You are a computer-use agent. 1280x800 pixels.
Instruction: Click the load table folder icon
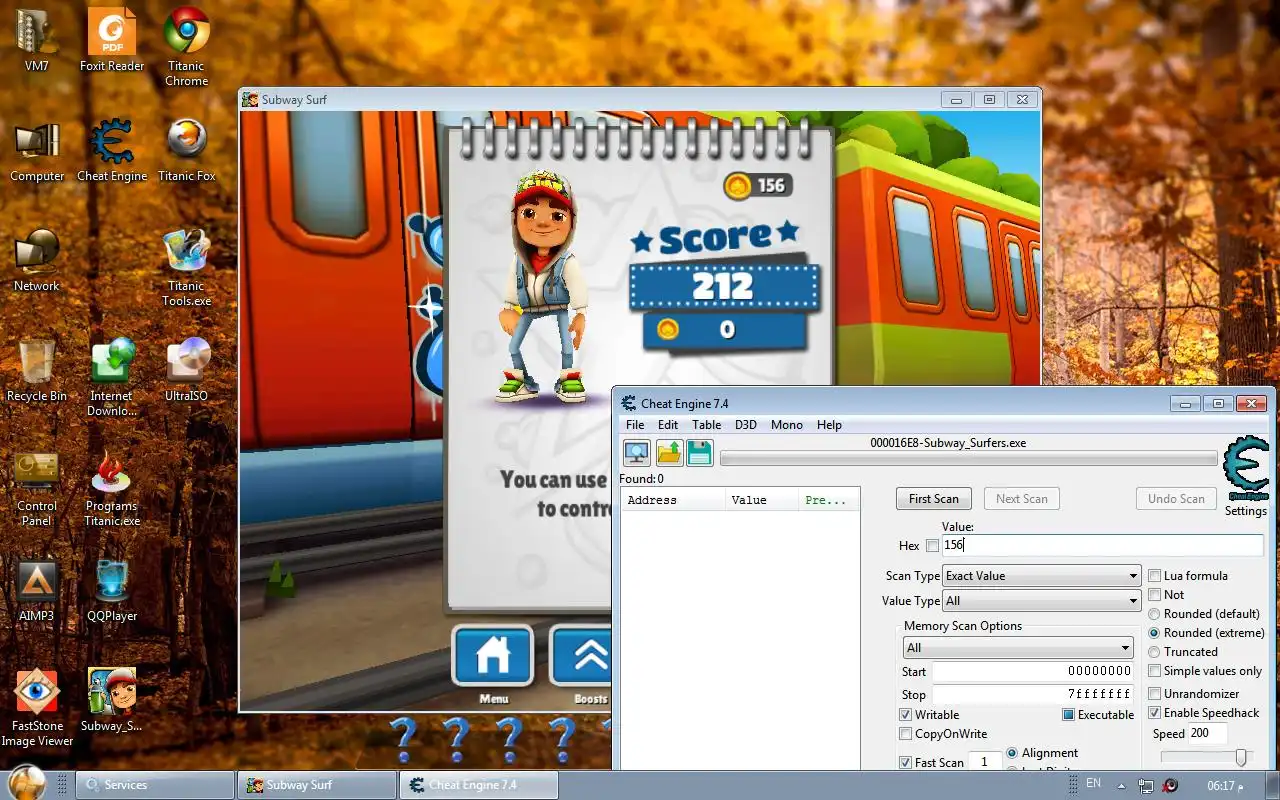click(x=669, y=453)
